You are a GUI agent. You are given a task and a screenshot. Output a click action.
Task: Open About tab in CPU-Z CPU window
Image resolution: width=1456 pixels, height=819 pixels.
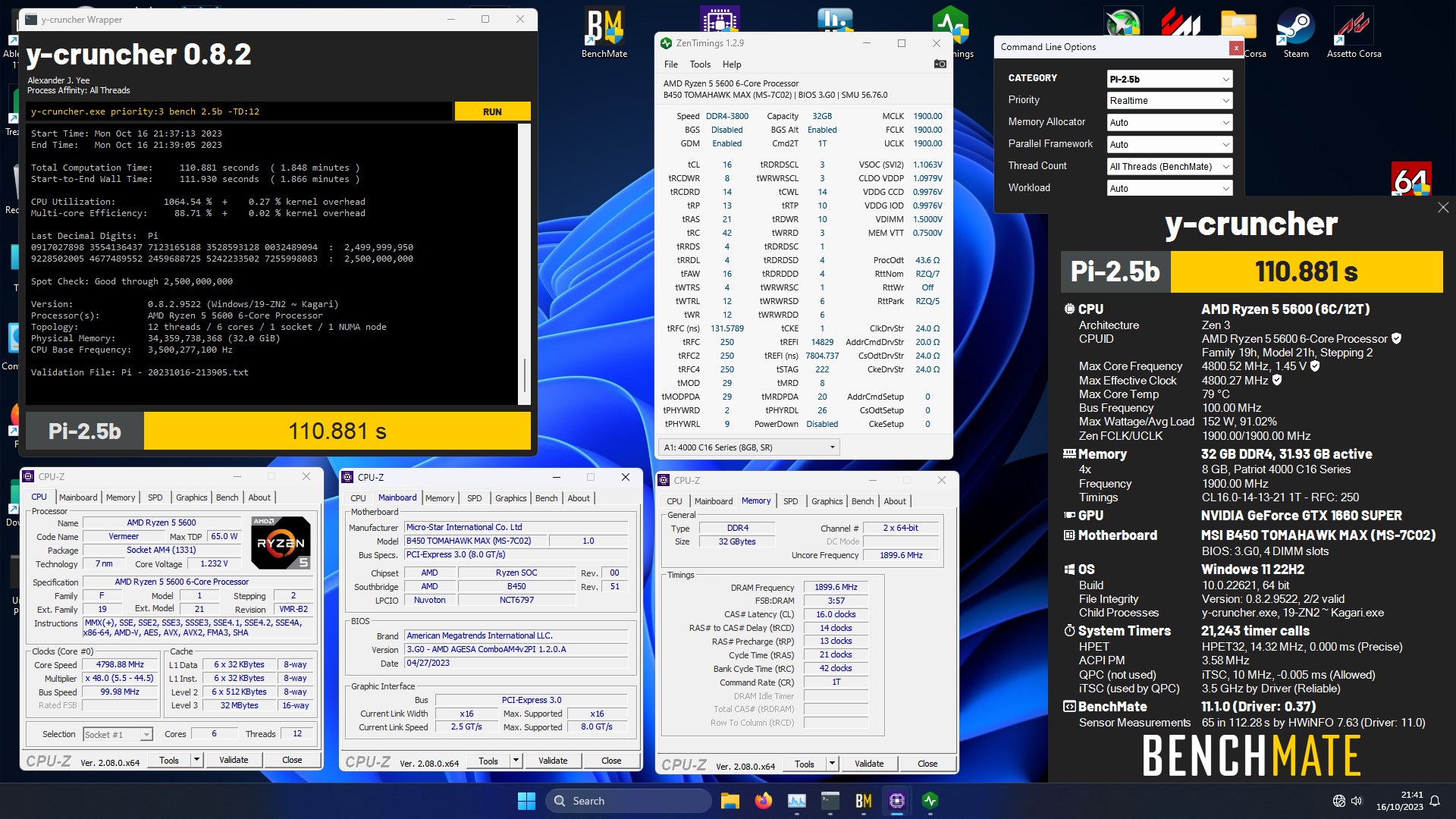click(259, 497)
